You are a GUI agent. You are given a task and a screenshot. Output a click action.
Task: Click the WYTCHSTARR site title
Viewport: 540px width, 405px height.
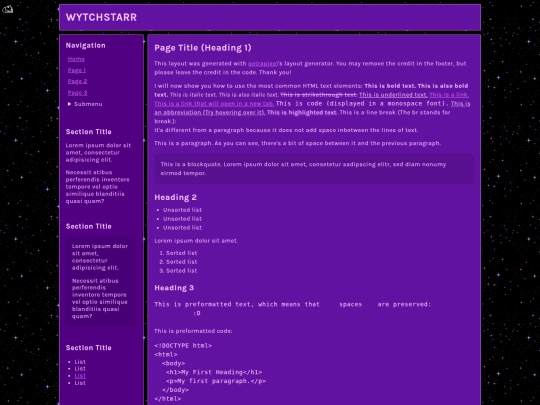point(101,17)
